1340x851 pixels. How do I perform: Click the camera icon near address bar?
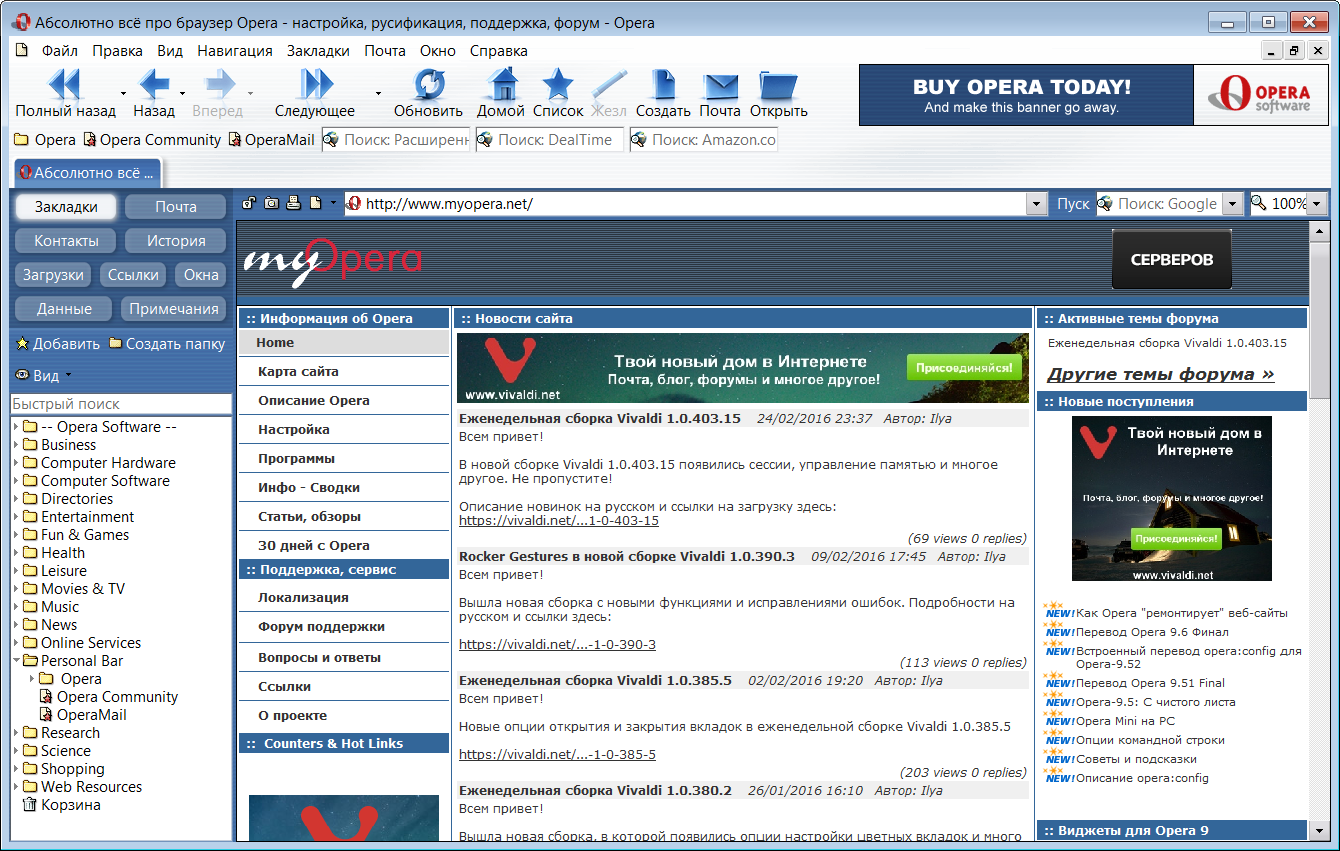[x=271, y=203]
